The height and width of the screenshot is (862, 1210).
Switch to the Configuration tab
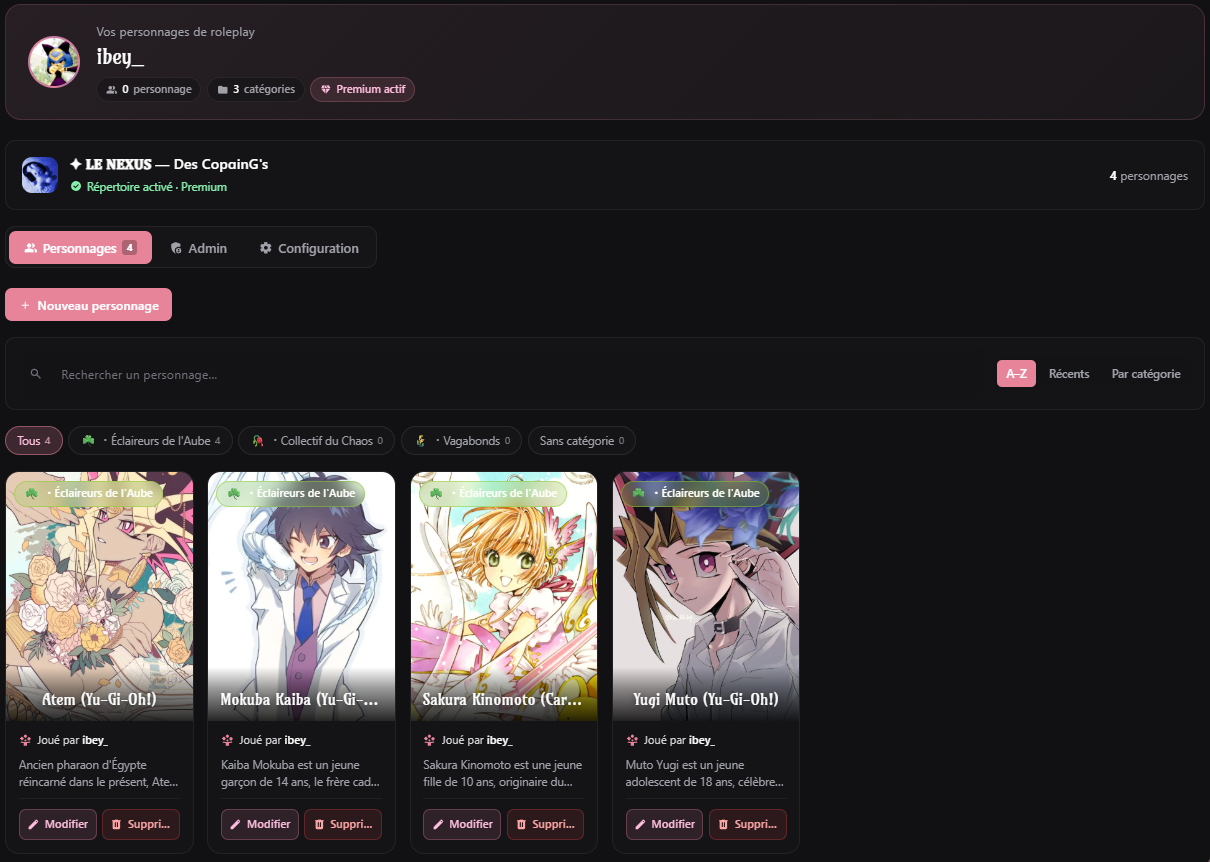point(309,248)
